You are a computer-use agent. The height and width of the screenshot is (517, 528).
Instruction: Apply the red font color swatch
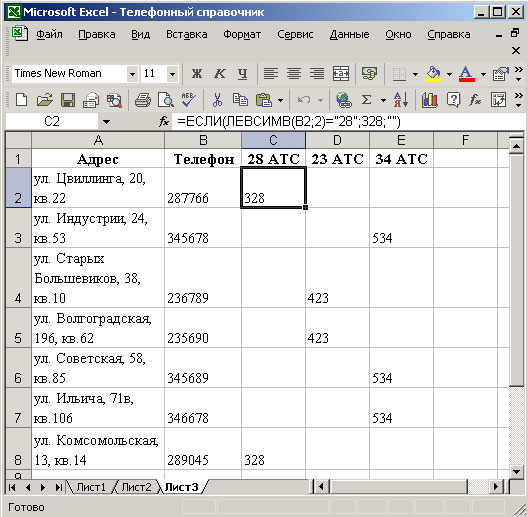pos(466,74)
